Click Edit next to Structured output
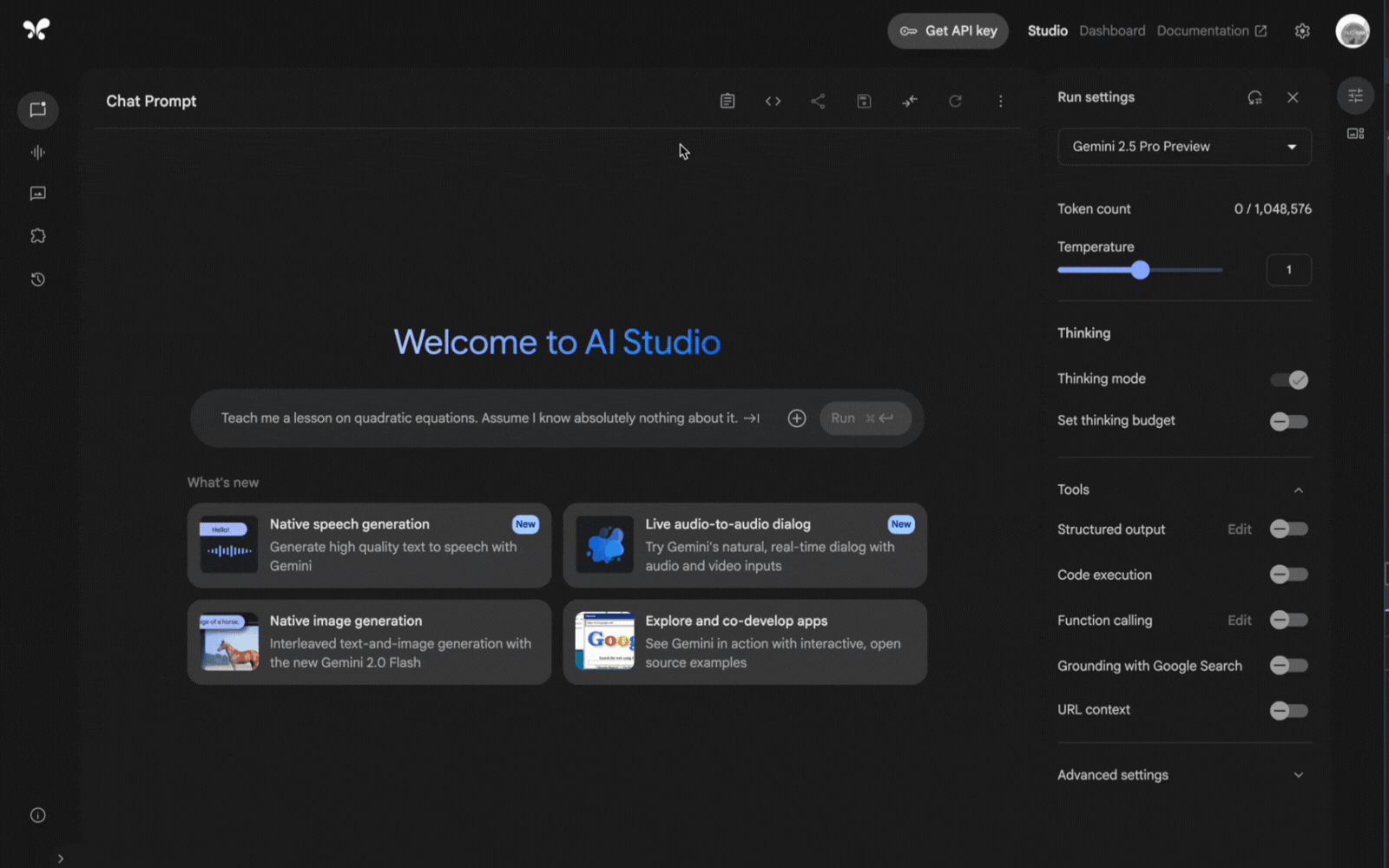 (1239, 529)
